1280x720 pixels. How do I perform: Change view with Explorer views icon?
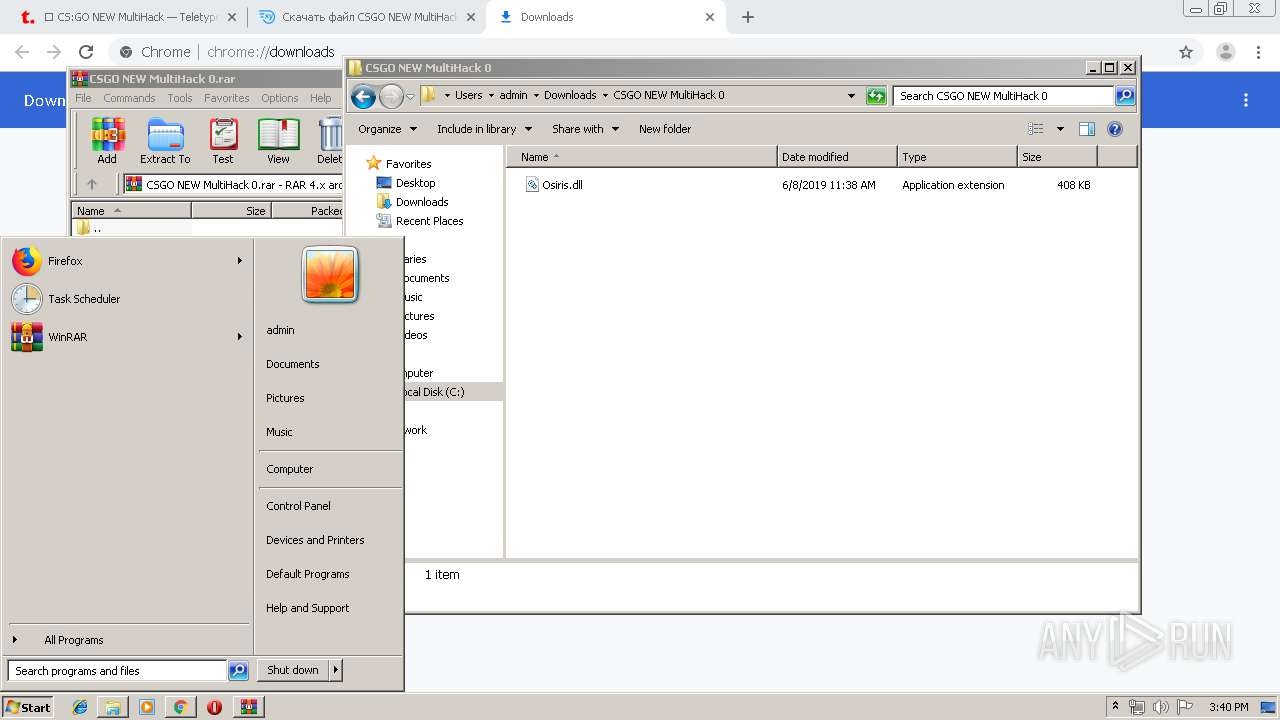[x=1036, y=129]
